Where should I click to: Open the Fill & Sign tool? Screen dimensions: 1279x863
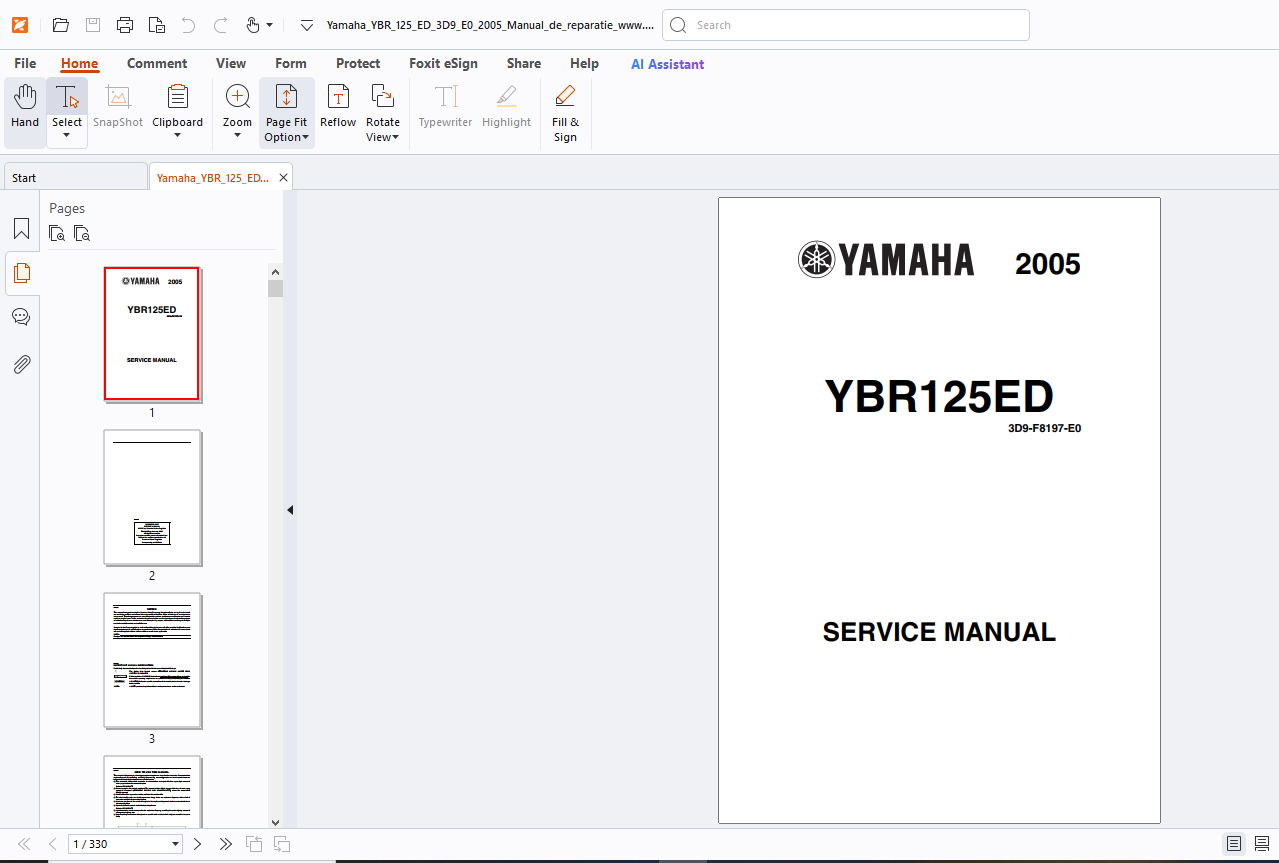click(565, 114)
